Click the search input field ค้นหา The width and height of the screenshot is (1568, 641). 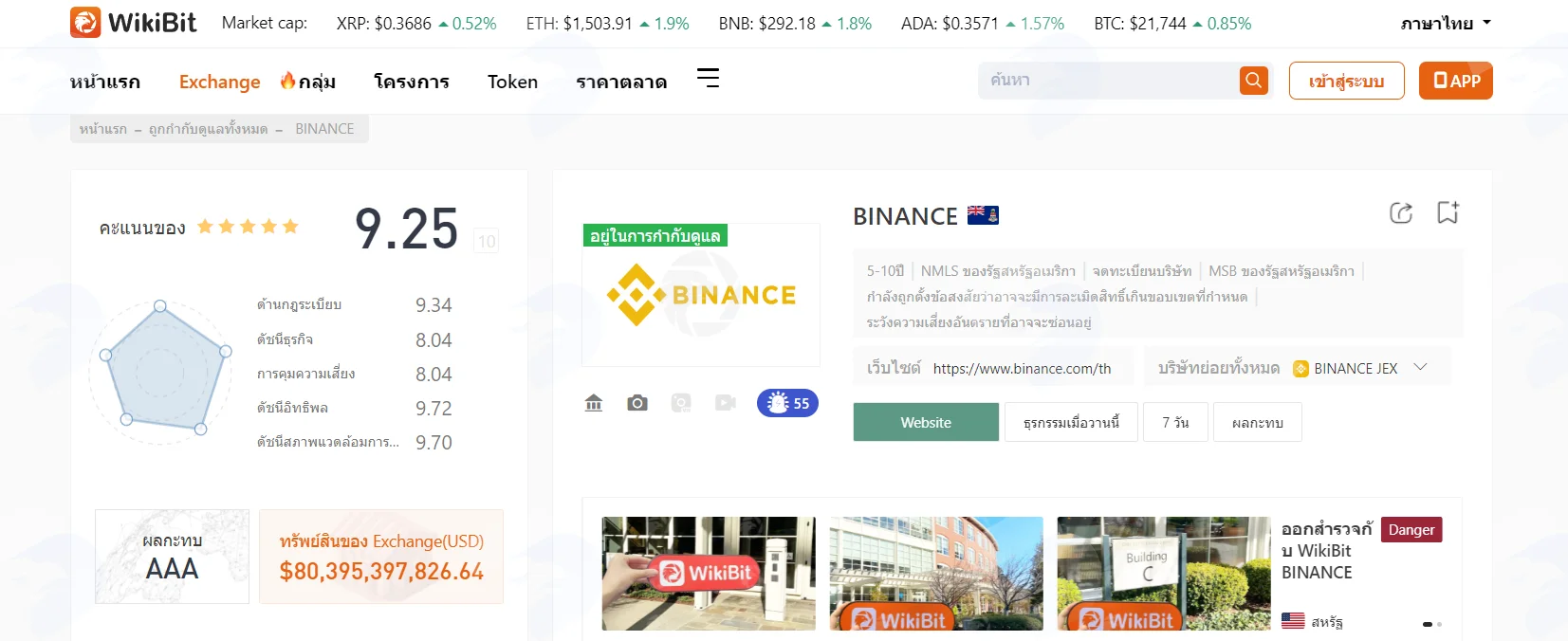tap(1109, 81)
